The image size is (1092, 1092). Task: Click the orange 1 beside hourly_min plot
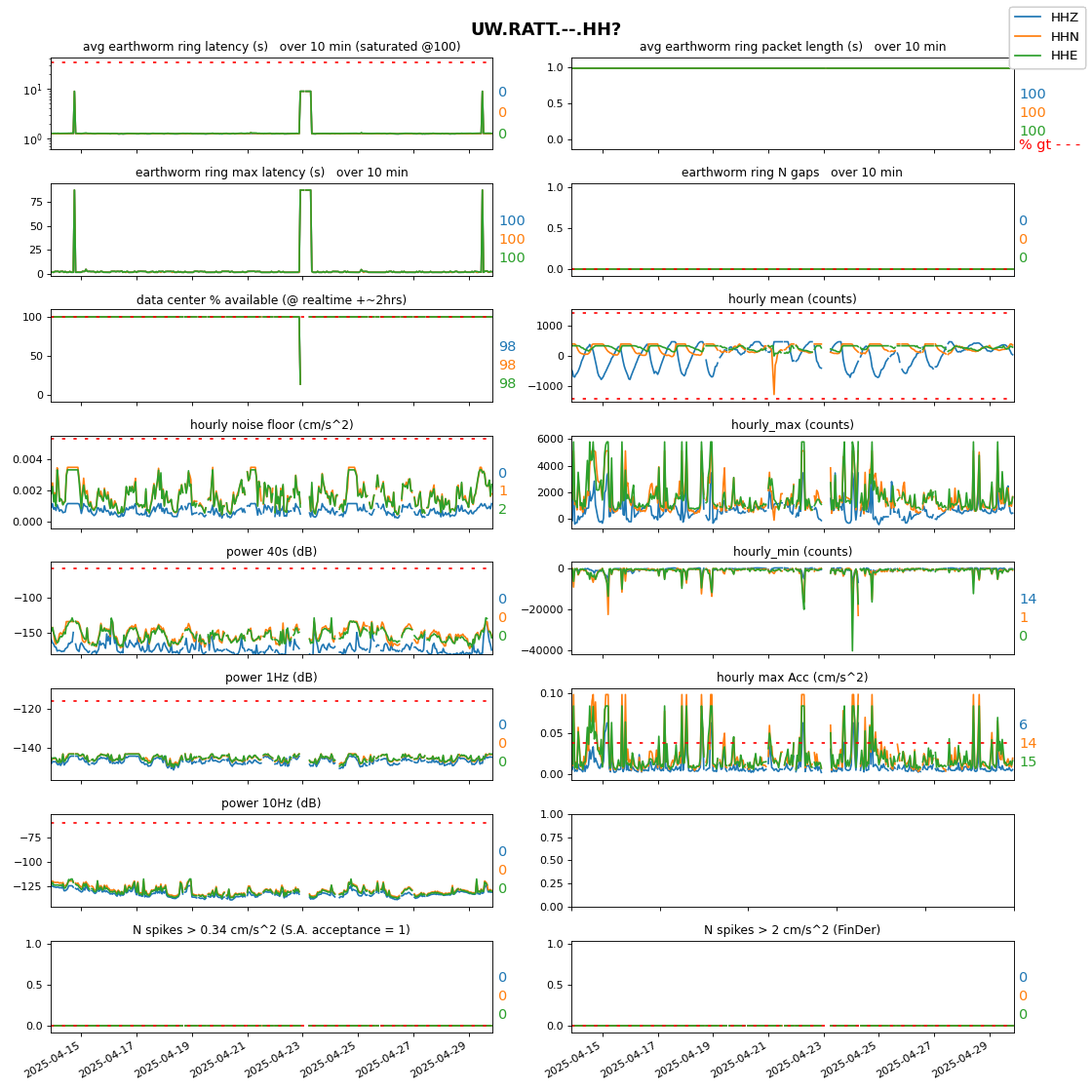click(1024, 618)
